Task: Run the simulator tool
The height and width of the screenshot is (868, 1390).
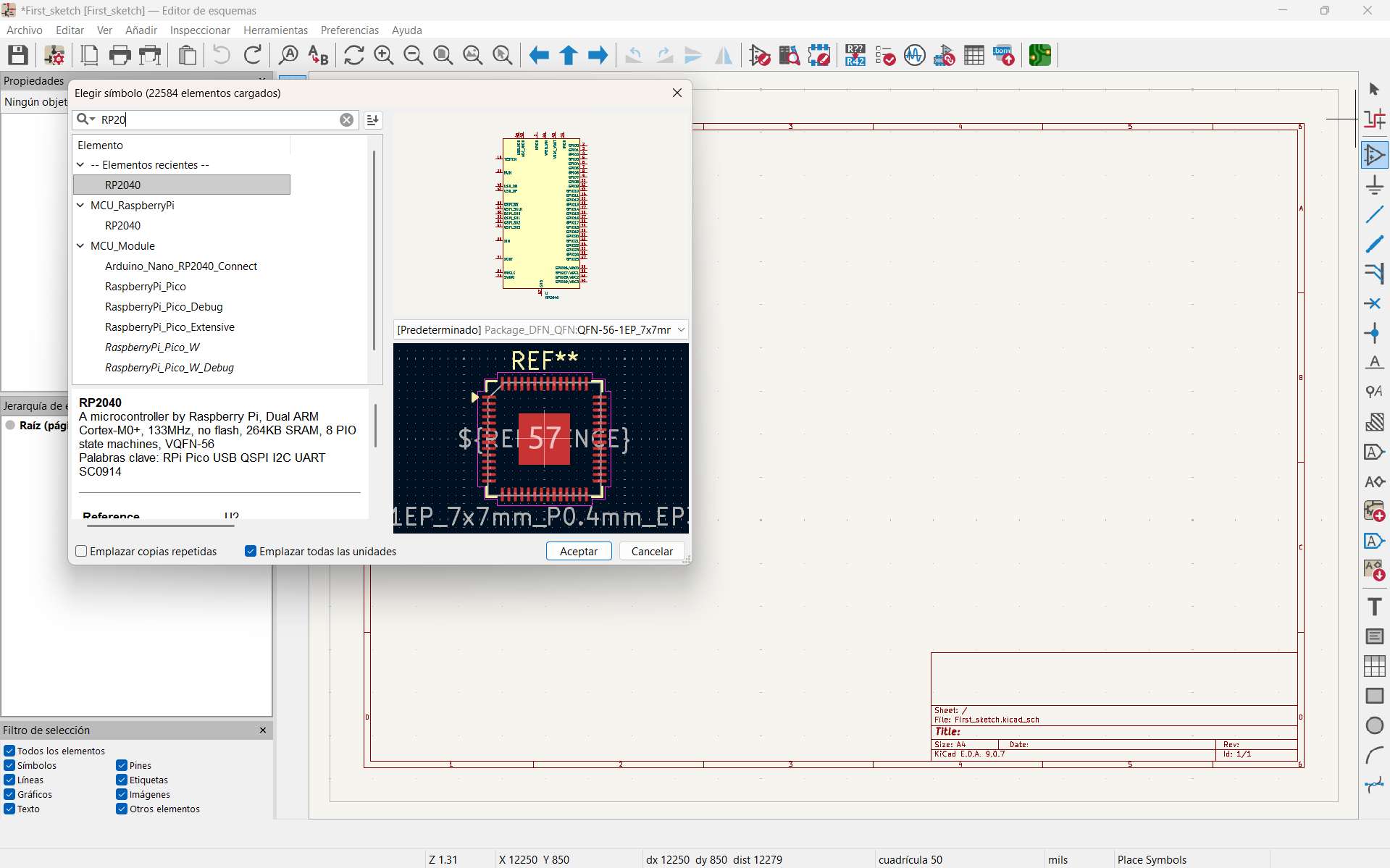Action: pyautogui.click(x=914, y=55)
